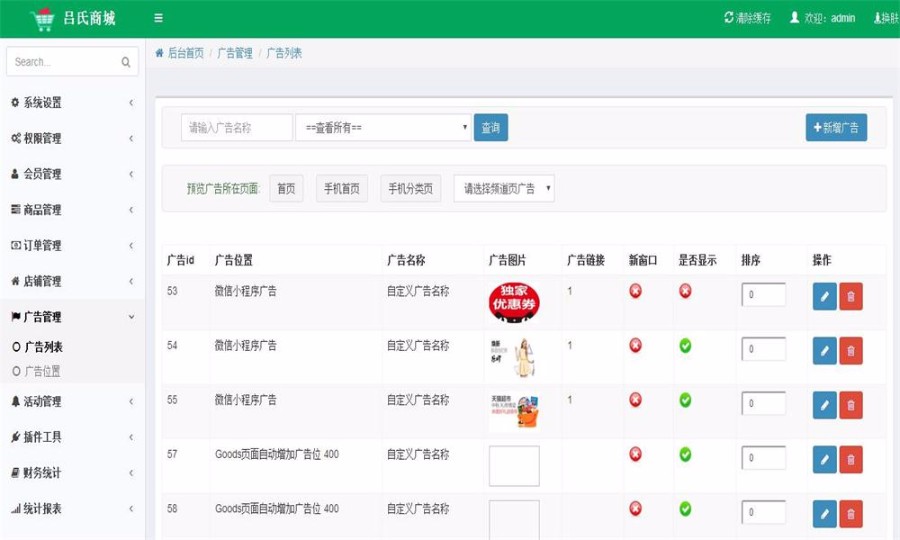Expand the 财务统计 sidebar chevron
This screenshot has width=900, height=540.
tap(131, 473)
